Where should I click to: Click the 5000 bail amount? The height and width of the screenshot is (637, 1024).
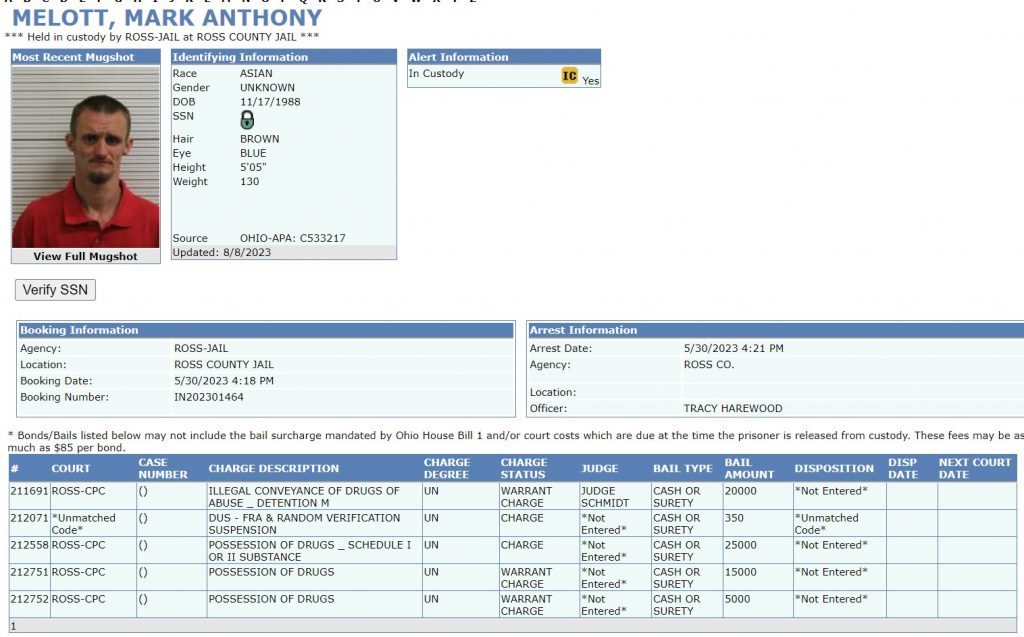coord(737,599)
